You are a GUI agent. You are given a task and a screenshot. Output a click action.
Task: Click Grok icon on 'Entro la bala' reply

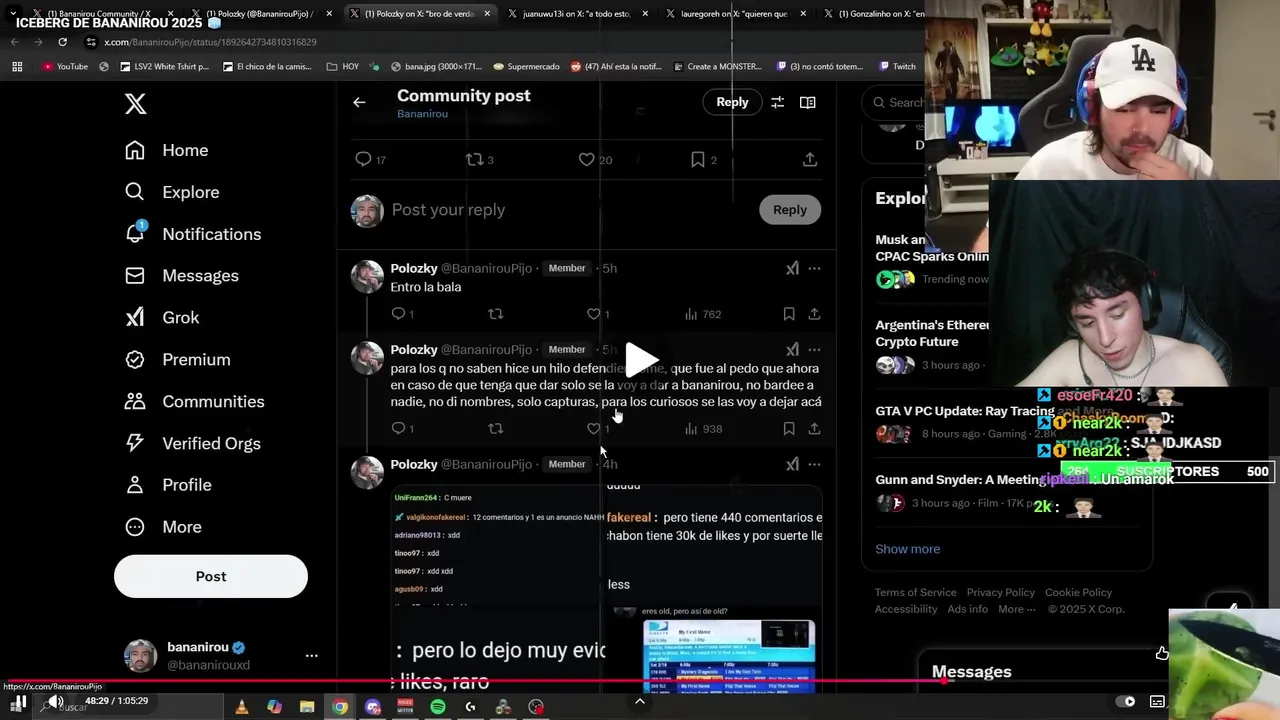pyautogui.click(x=792, y=268)
